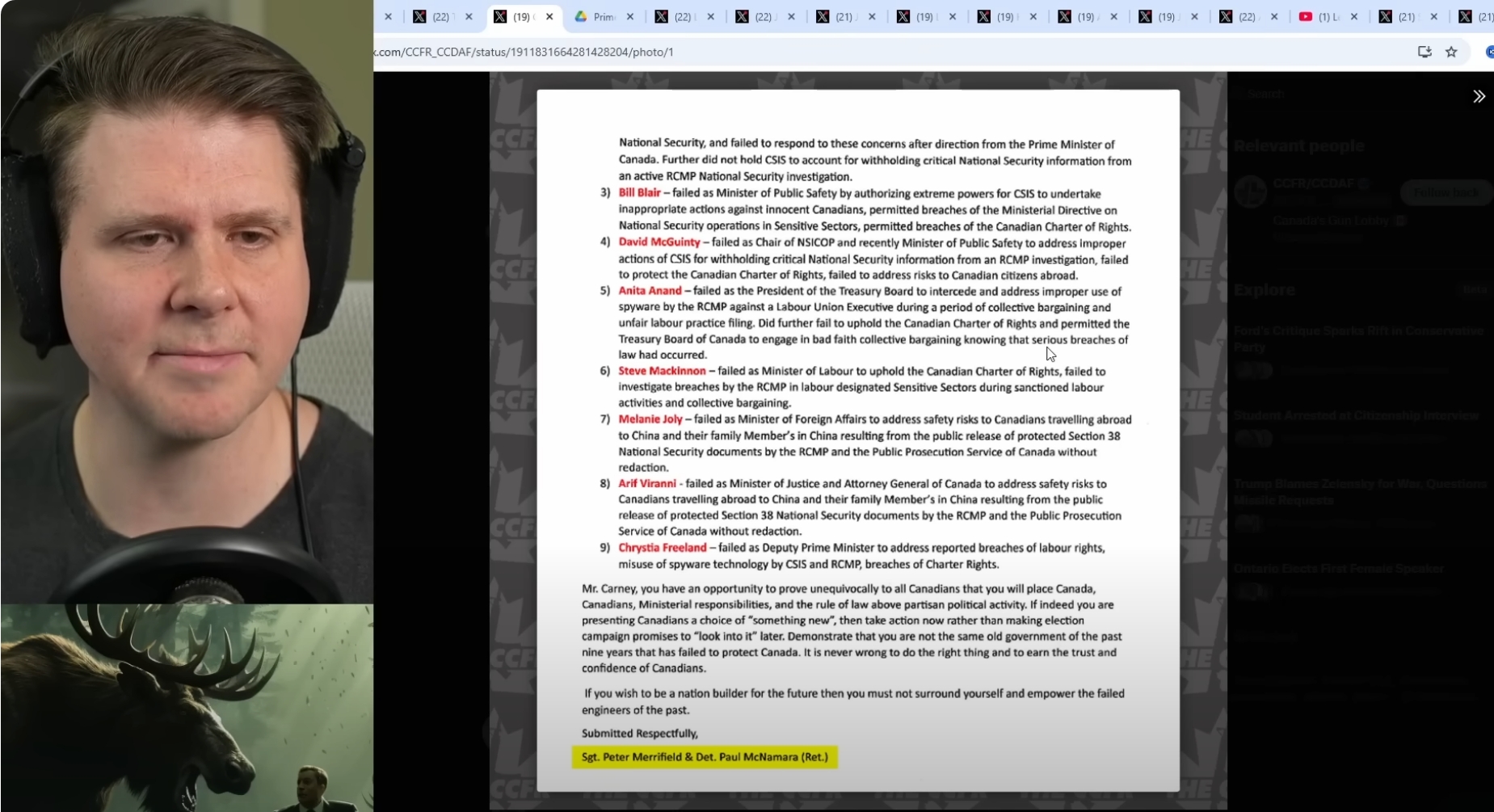Click the Google Drive tab favicon
The width and height of the screenshot is (1494, 812).
(x=580, y=16)
